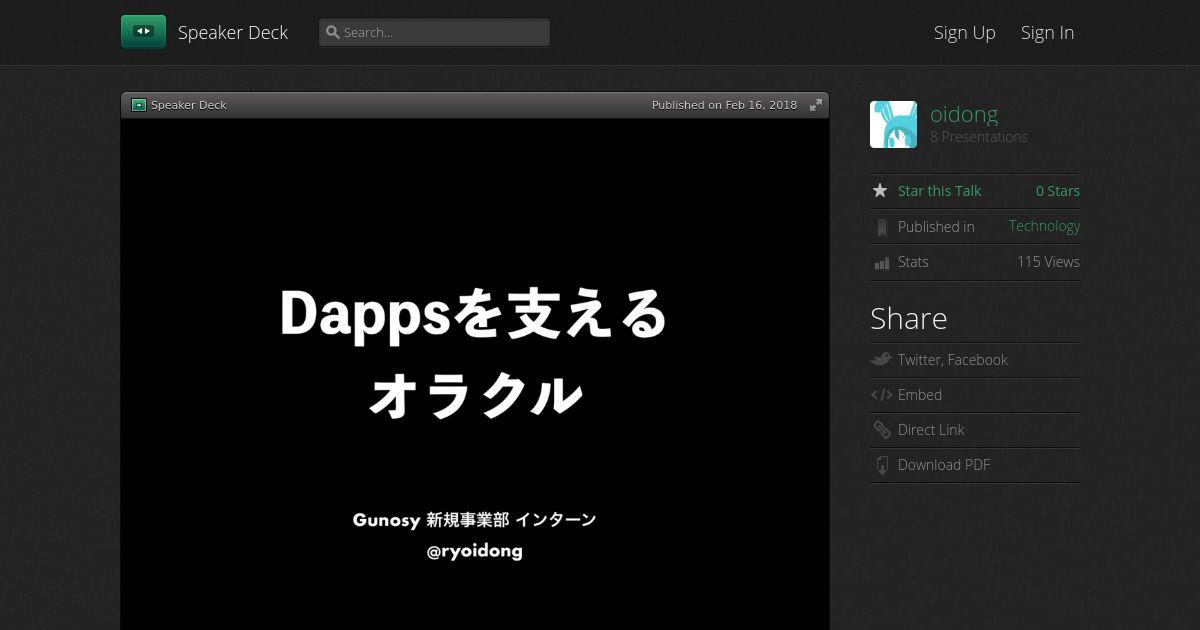The image size is (1200, 630).
Task: Click the embed code brackets icon
Action: [881, 395]
